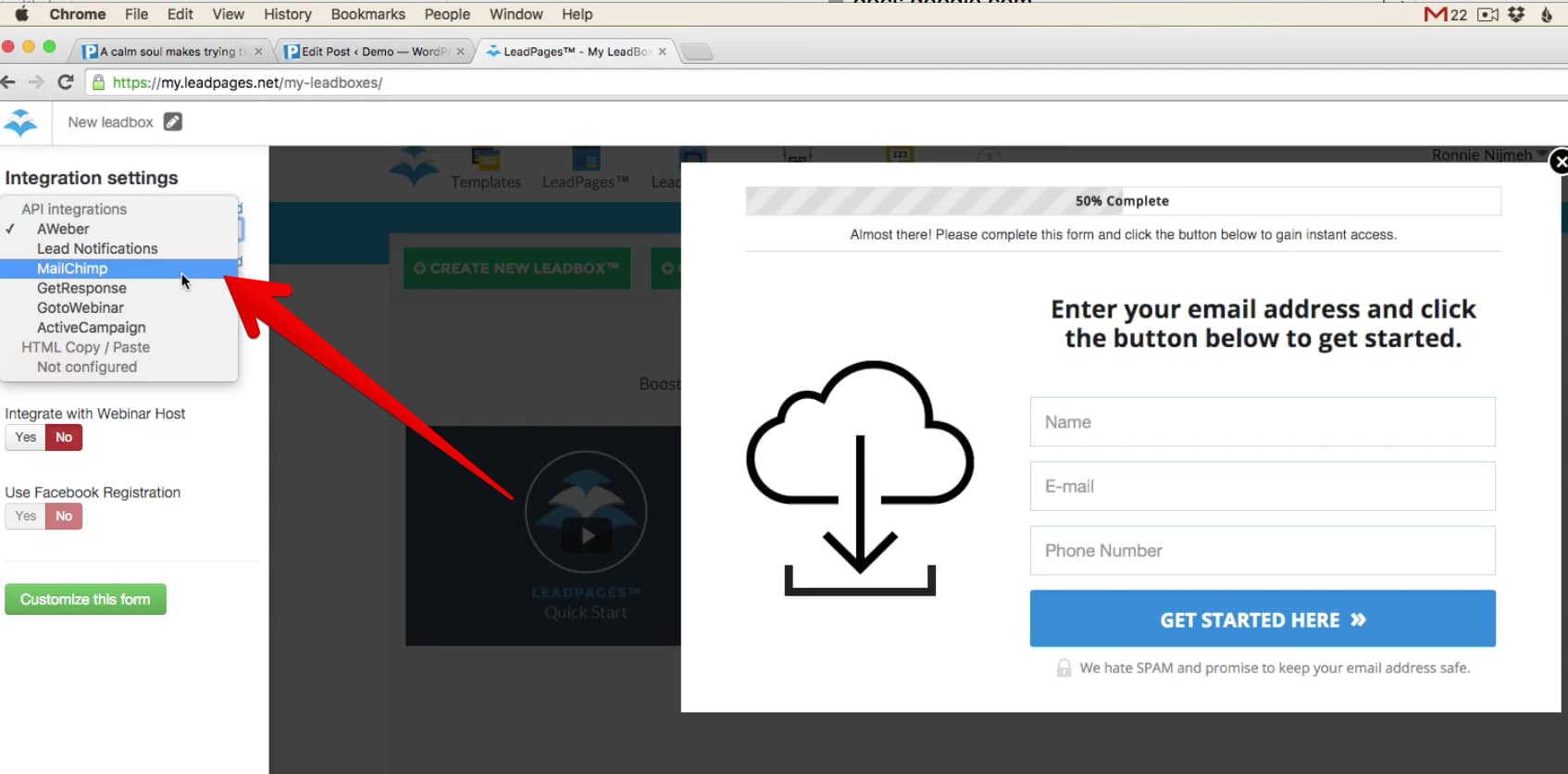Set Use Facebook Registration to No
This screenshot has width=1568, height=774.
click(x=64, y=516)
